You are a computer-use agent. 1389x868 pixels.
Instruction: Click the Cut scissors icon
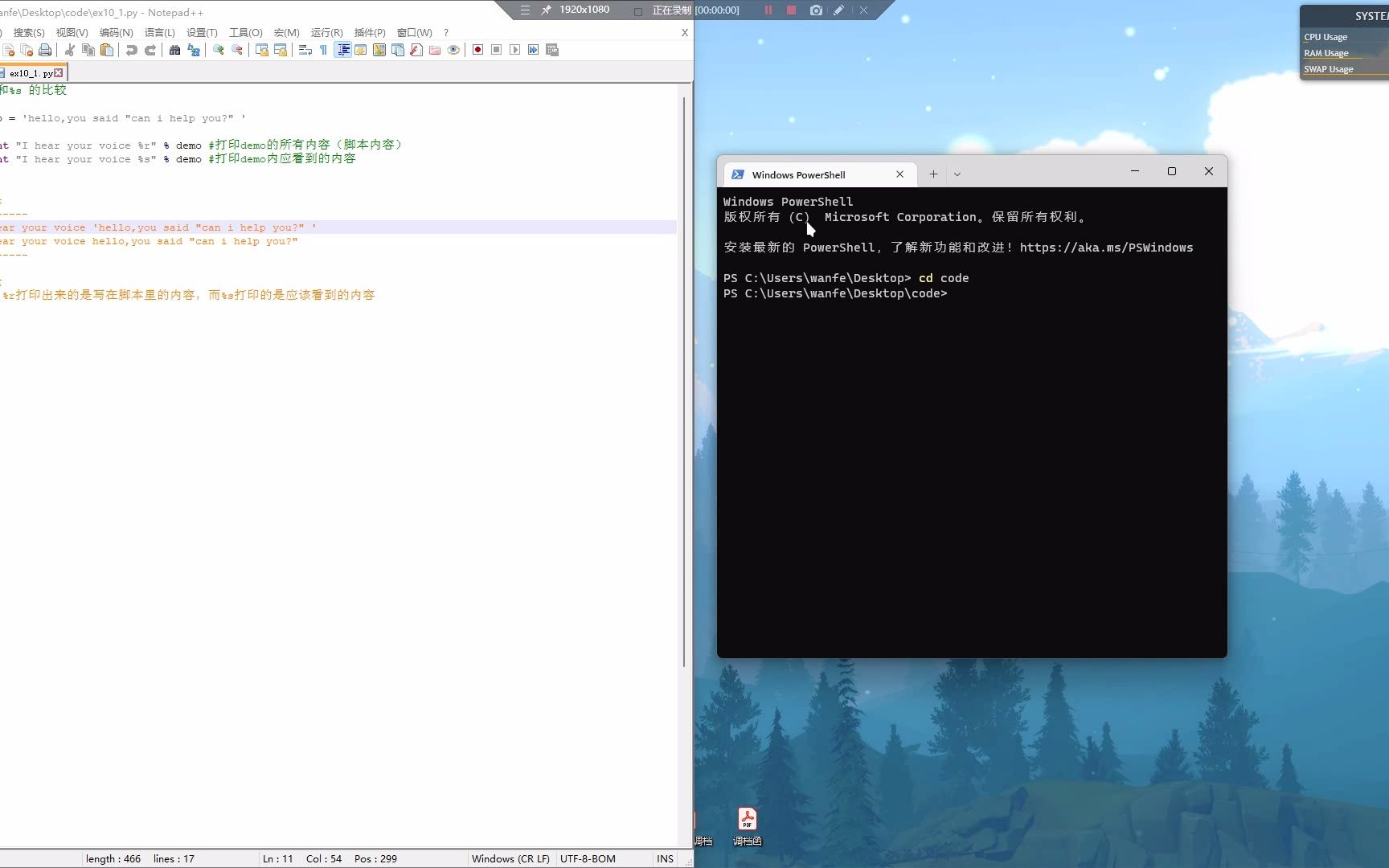[x=70, y=50]
